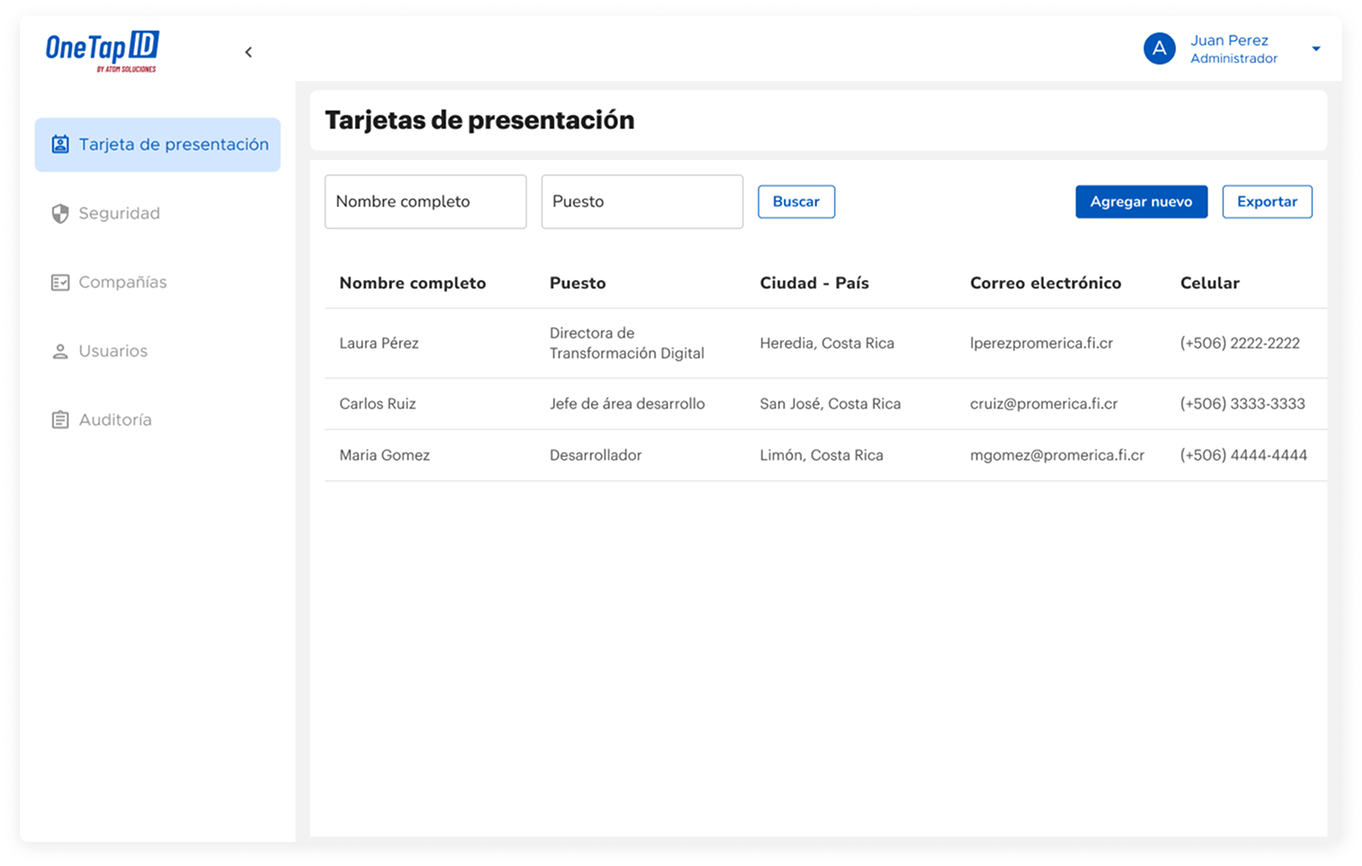This screenshot has height=866, width=1362.
Task: Click the Compañías checklist icon
Action: [60, 283]
